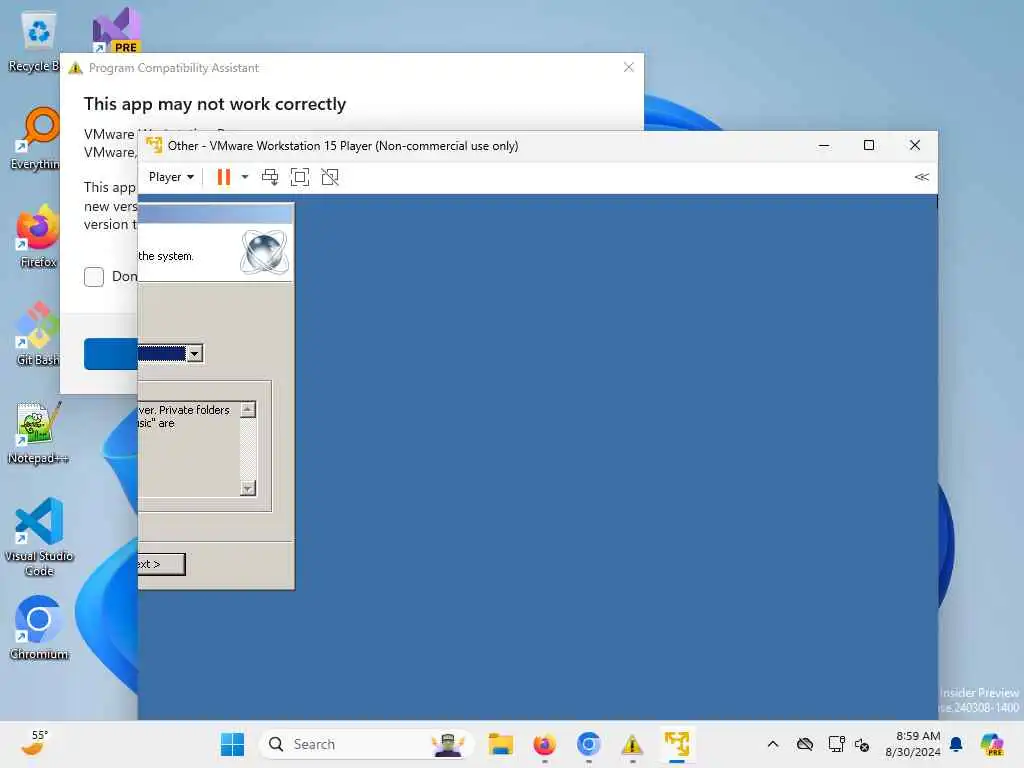Open the muted volume tray icon

[x=862, y=744]
